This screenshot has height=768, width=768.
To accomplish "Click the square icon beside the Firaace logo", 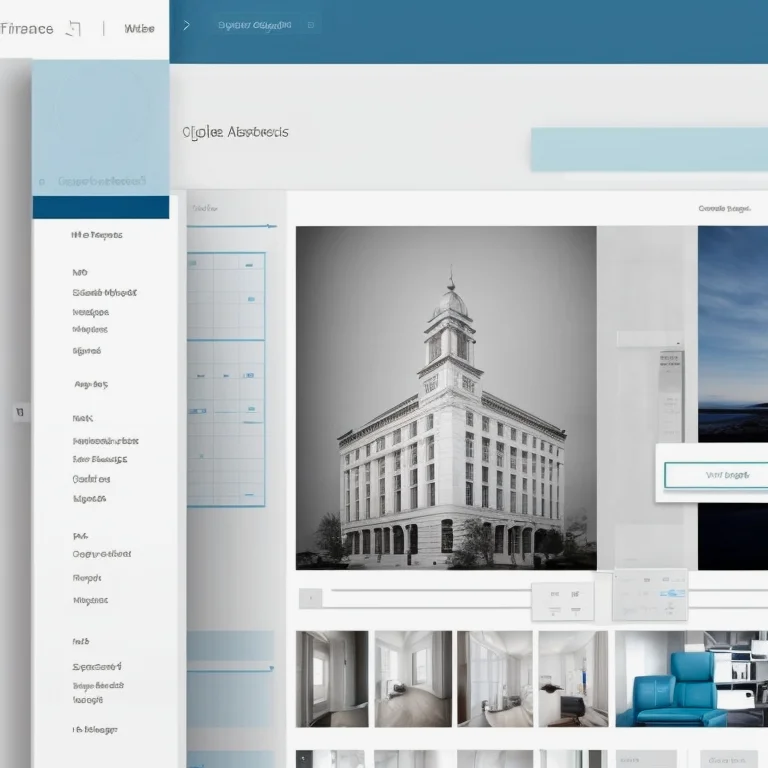I will [x=73, y=29].
